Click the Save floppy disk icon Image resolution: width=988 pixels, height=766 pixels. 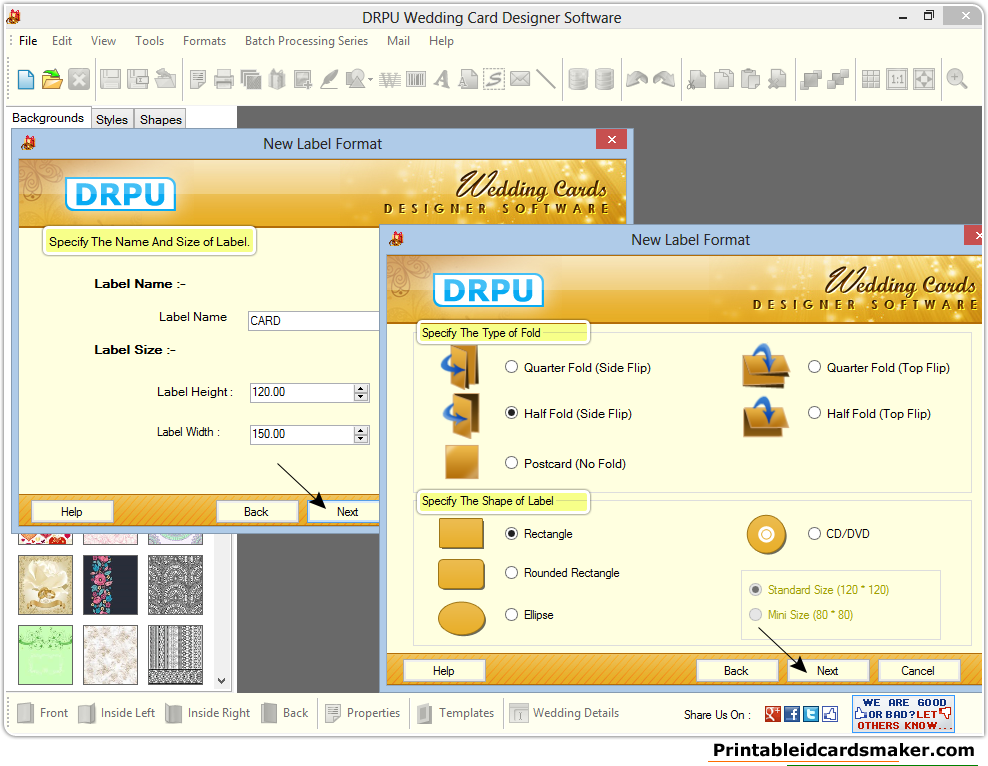(x=110, y=79)
